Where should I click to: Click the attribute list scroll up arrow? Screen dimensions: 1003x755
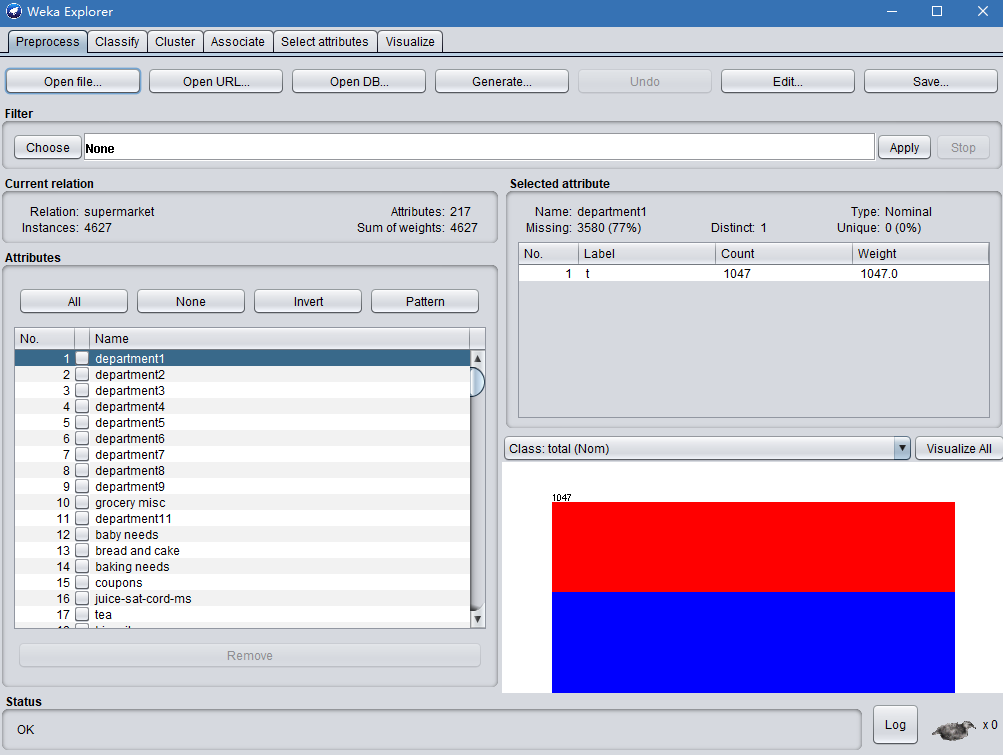pos(477,359)
